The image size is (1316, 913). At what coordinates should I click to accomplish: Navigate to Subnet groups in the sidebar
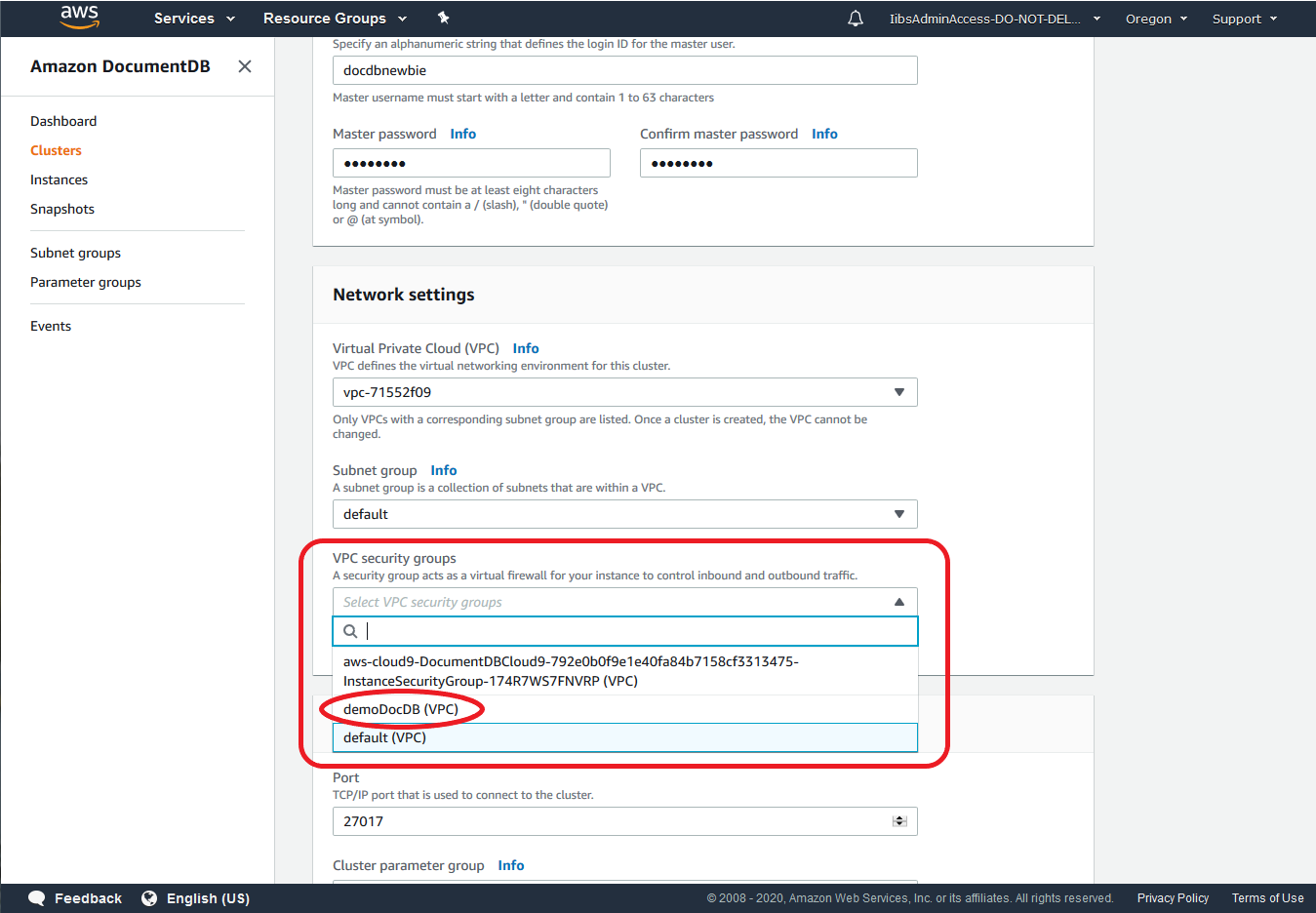[x=75, y=253]
